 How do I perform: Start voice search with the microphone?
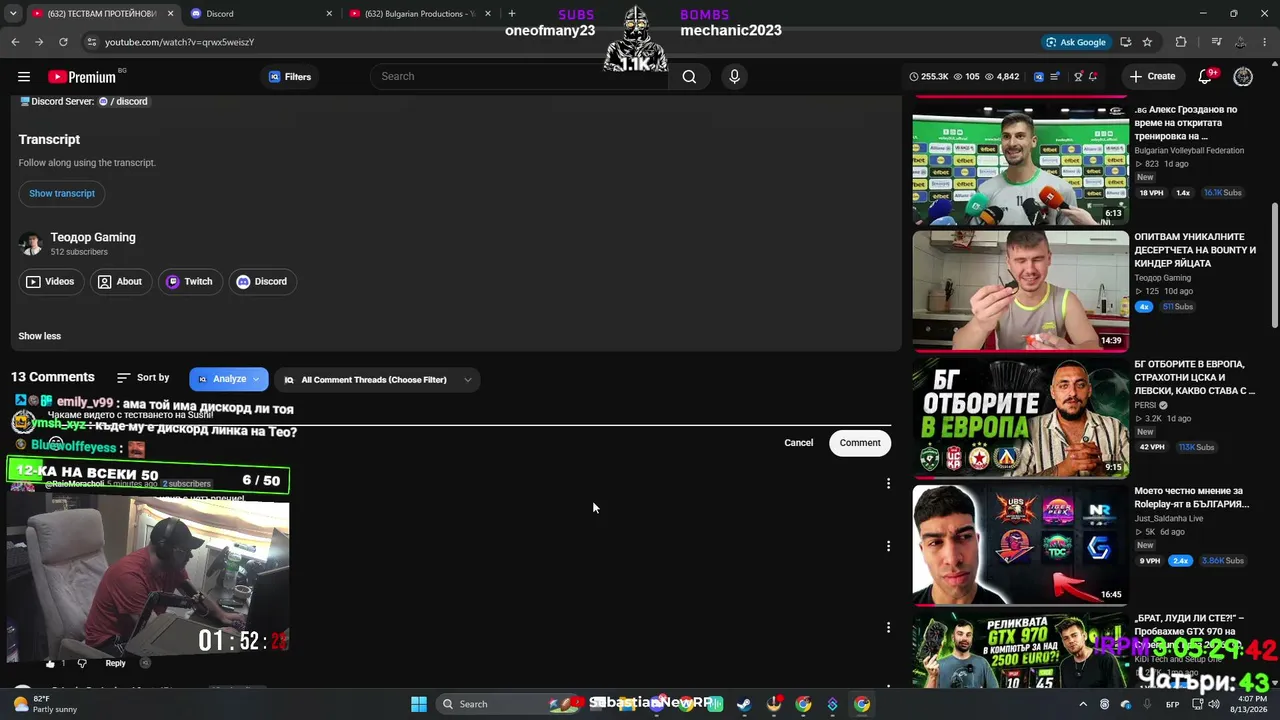pyautogui.click(x=734, y=77)
